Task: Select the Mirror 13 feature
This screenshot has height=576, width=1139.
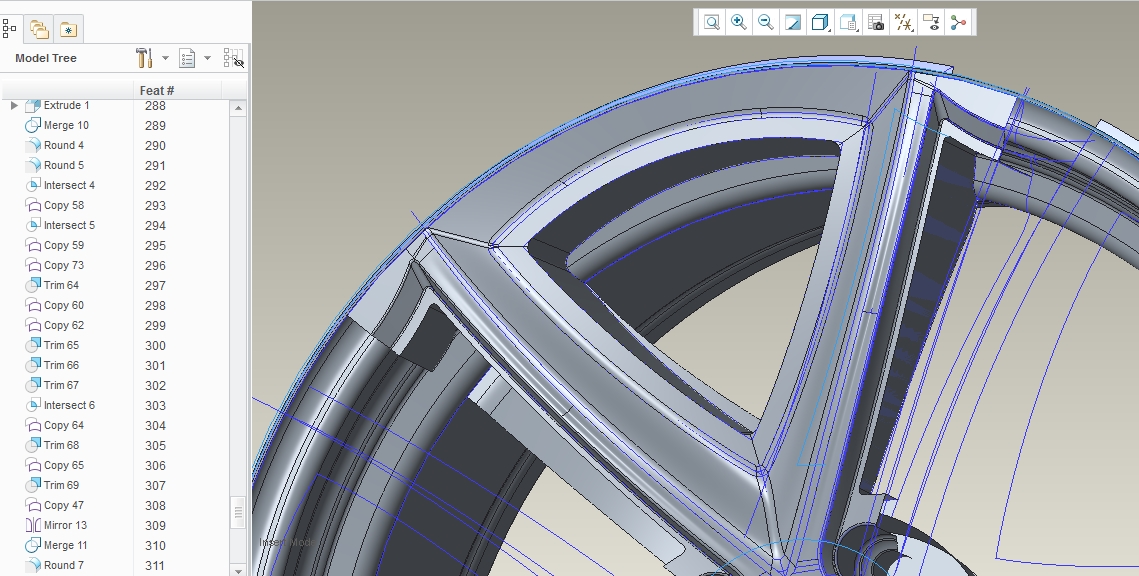Action: tap(65, 524)
